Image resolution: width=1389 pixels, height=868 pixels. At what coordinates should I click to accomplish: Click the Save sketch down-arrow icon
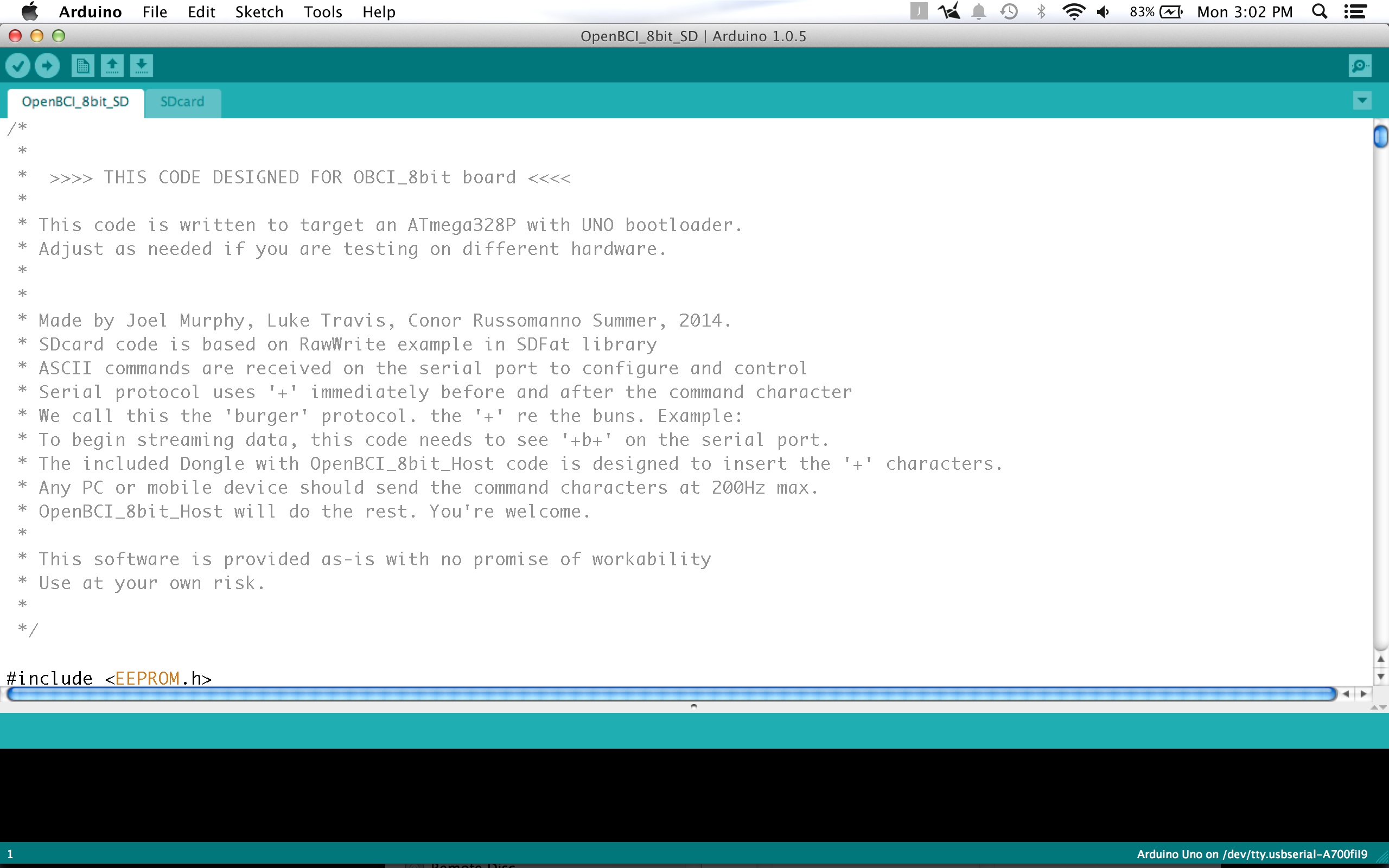tap(141, 66)
